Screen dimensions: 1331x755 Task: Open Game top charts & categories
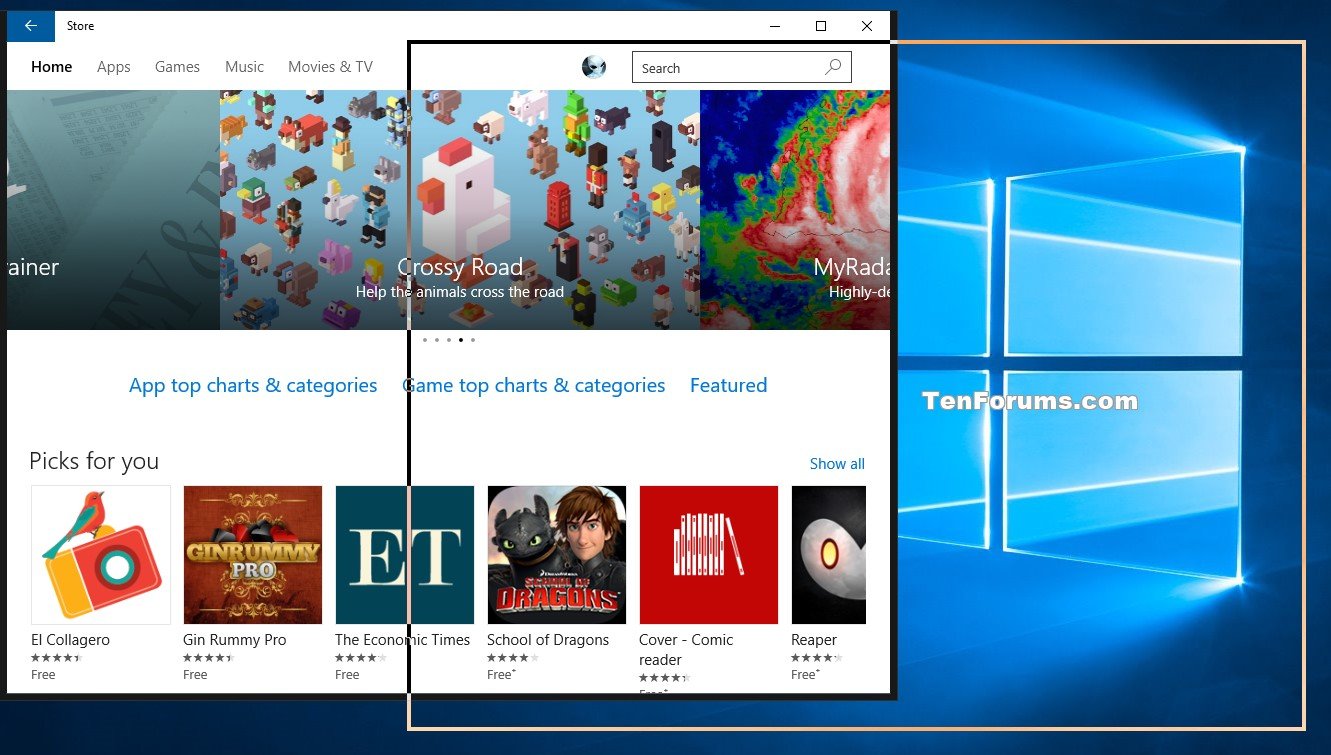tap(534, 386)
